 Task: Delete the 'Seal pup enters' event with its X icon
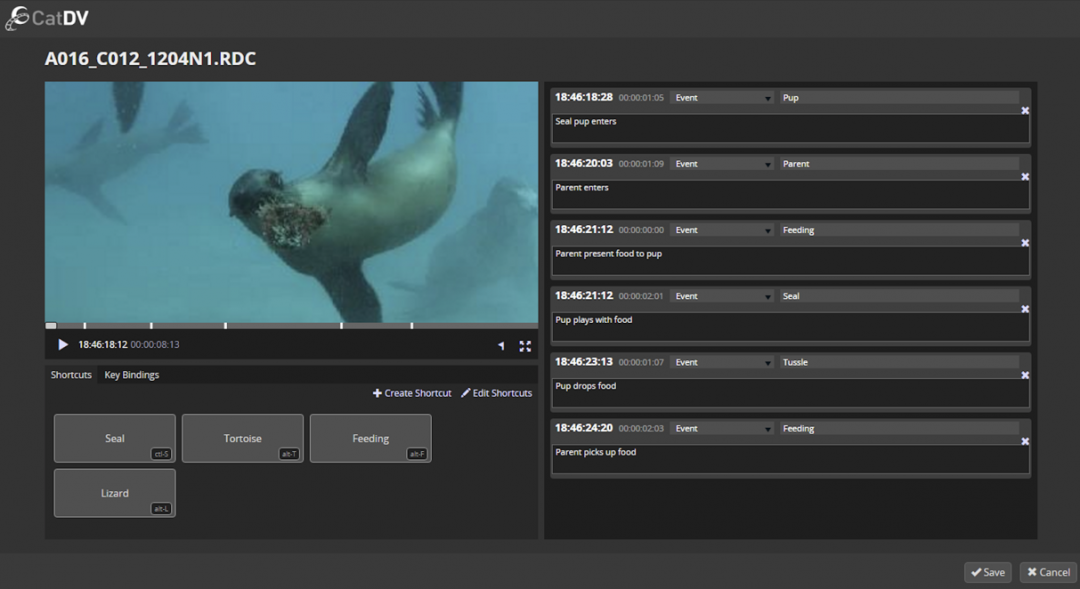1023,110
